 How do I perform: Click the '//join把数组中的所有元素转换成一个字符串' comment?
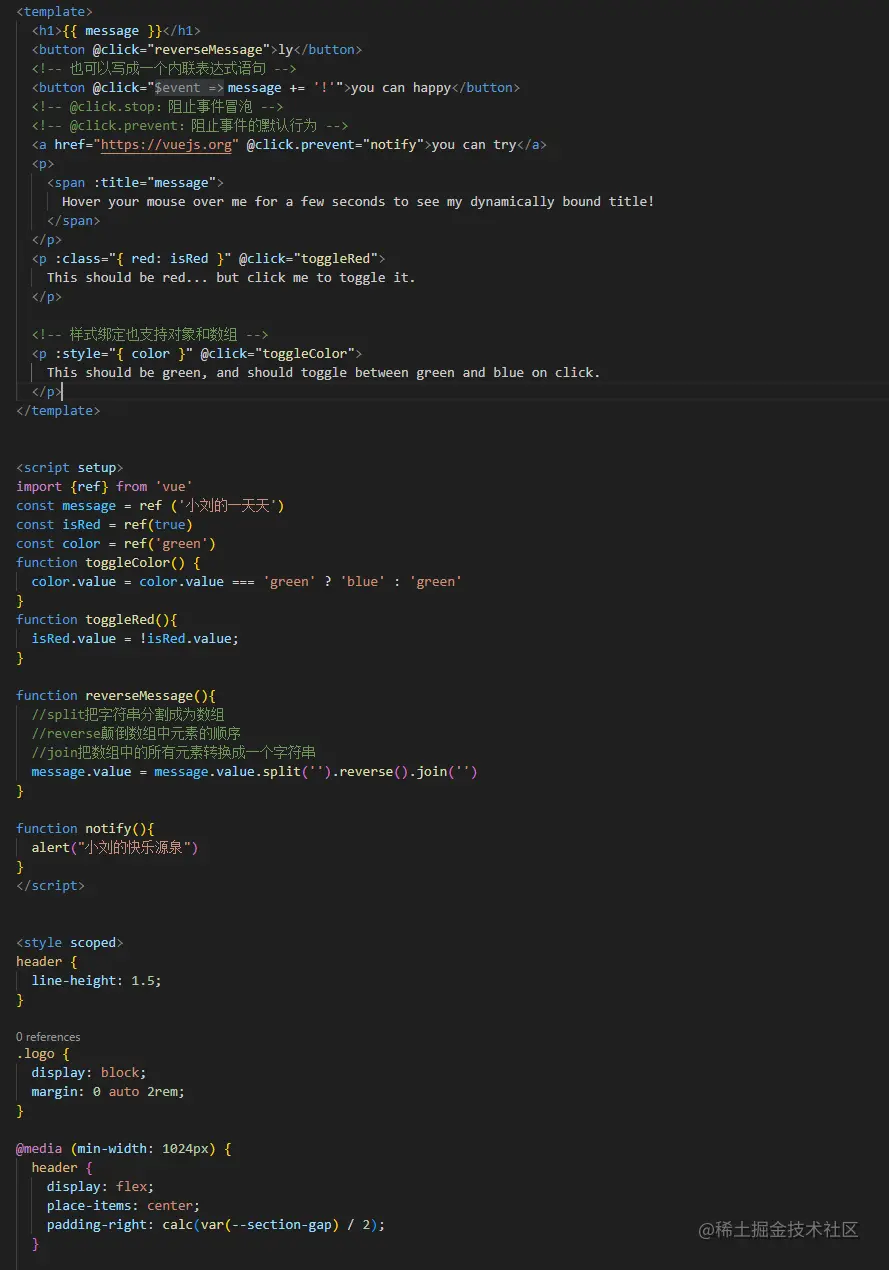(174, 752)
